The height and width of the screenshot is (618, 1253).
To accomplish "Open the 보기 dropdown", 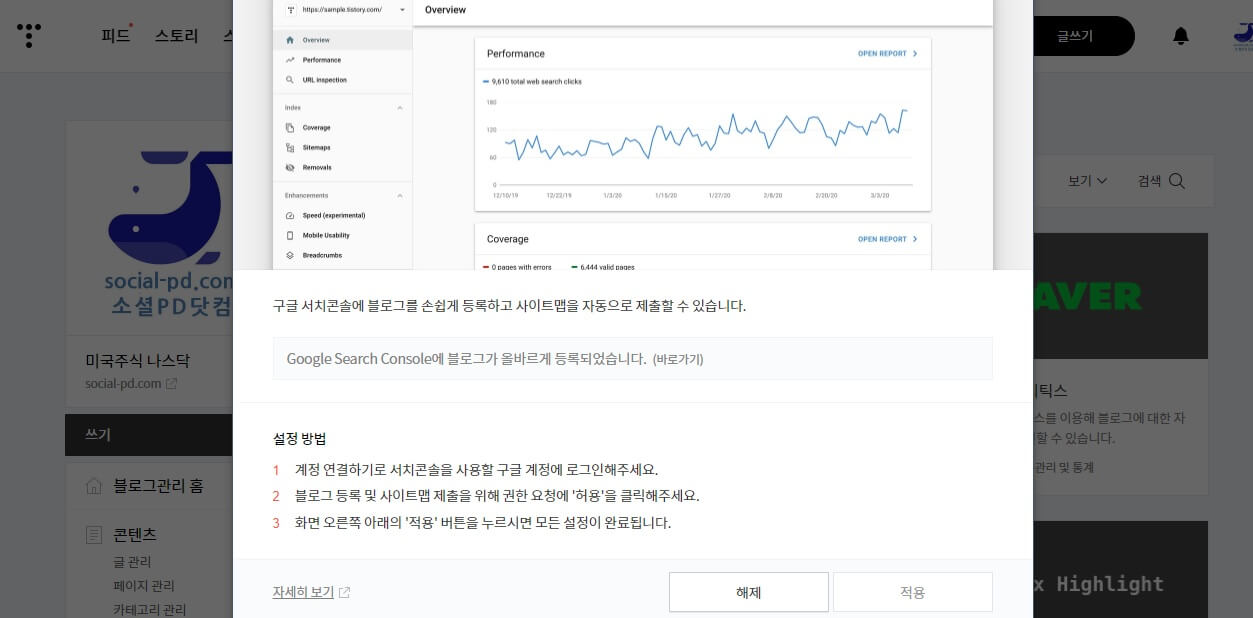I will click(x=1087, y=181).
